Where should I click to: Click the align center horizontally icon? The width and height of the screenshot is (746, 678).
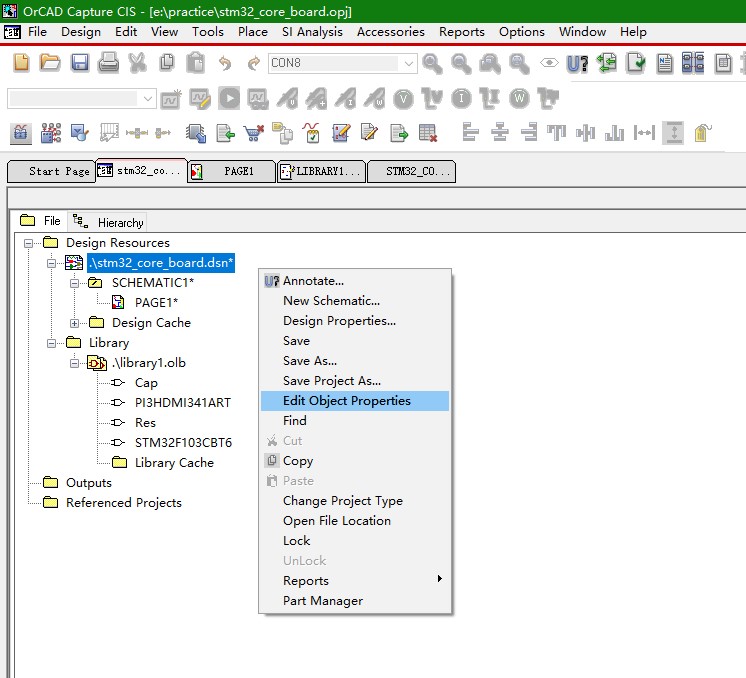[500, 132]
